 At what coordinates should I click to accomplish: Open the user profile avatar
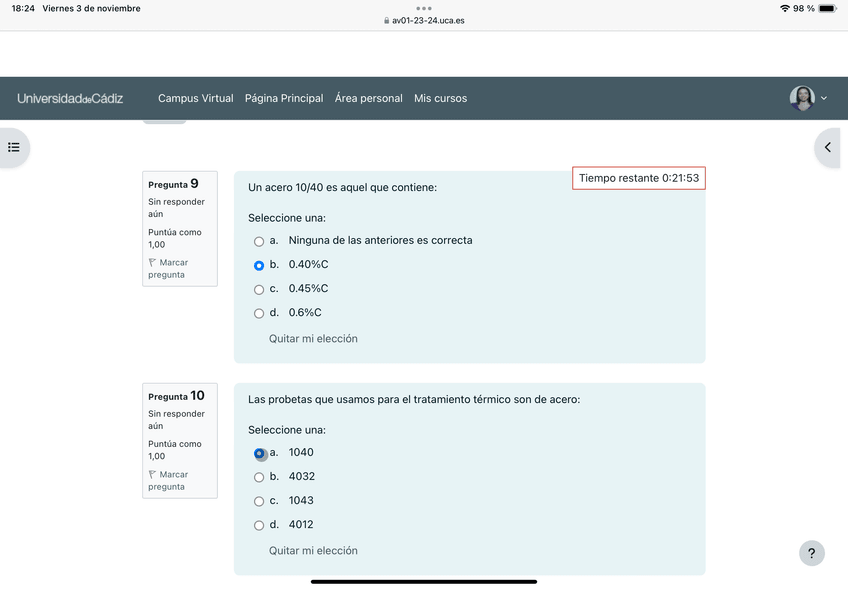[802, 98]
